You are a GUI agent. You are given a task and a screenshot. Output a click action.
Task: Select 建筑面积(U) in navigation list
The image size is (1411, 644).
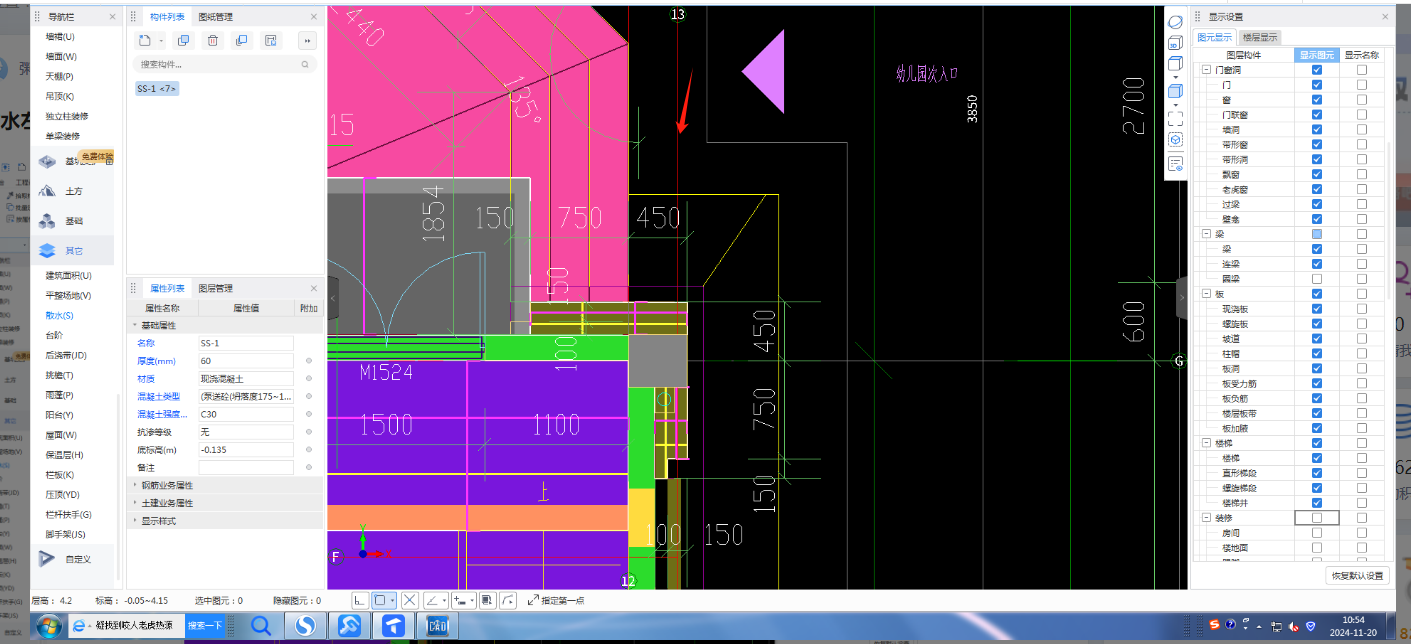tap(68, 275)
